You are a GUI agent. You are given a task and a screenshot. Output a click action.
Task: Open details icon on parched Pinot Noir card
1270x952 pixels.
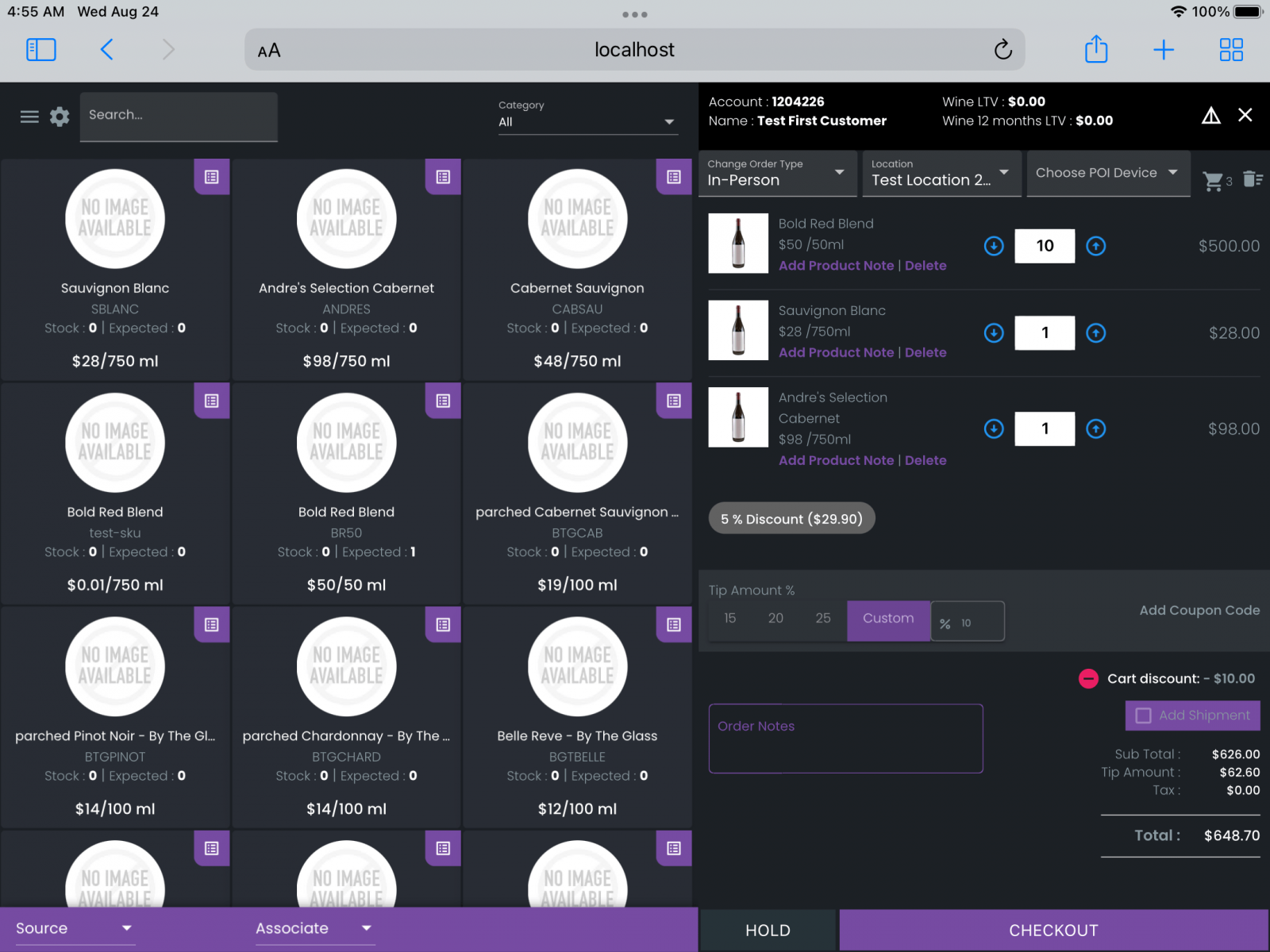coord(212,624)
